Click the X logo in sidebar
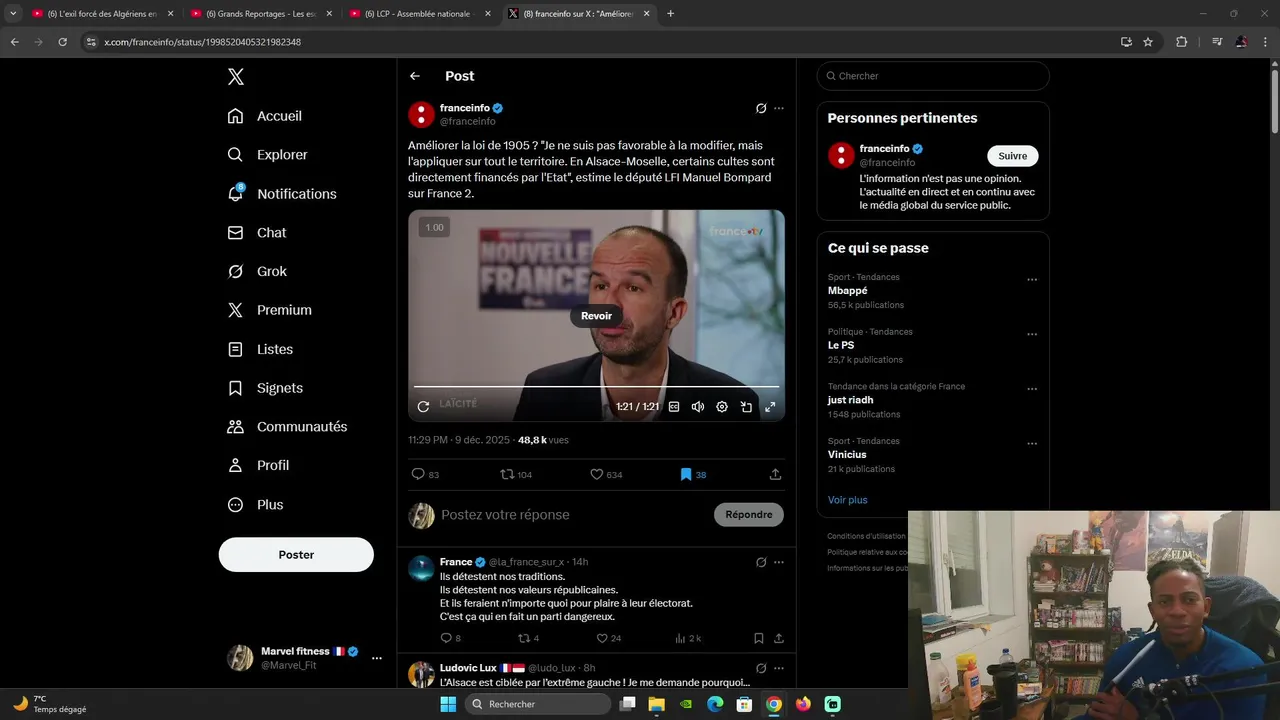The width and height of the screenshot is (1280, 720). (x=235, y=77)
